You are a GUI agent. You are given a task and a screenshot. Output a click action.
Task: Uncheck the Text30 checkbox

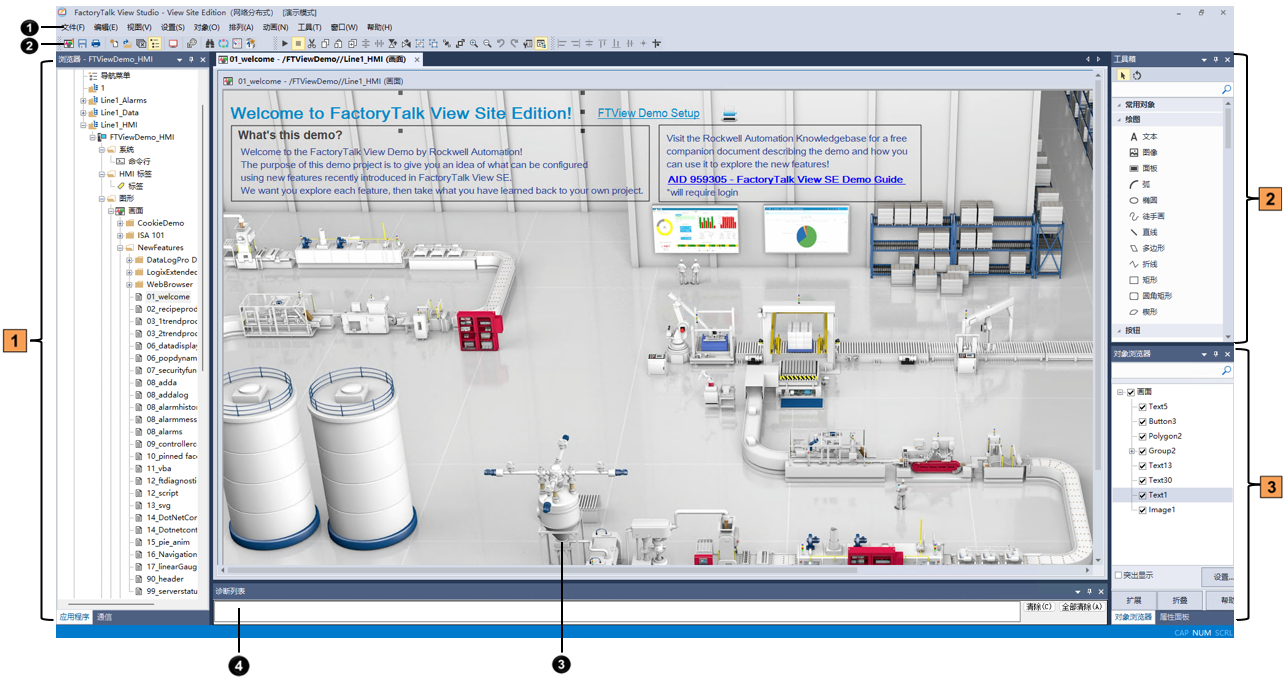[1142, 480]
